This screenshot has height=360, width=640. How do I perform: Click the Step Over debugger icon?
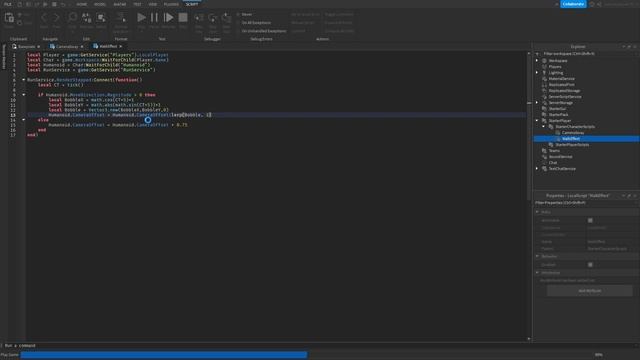[x=212, y=18]
